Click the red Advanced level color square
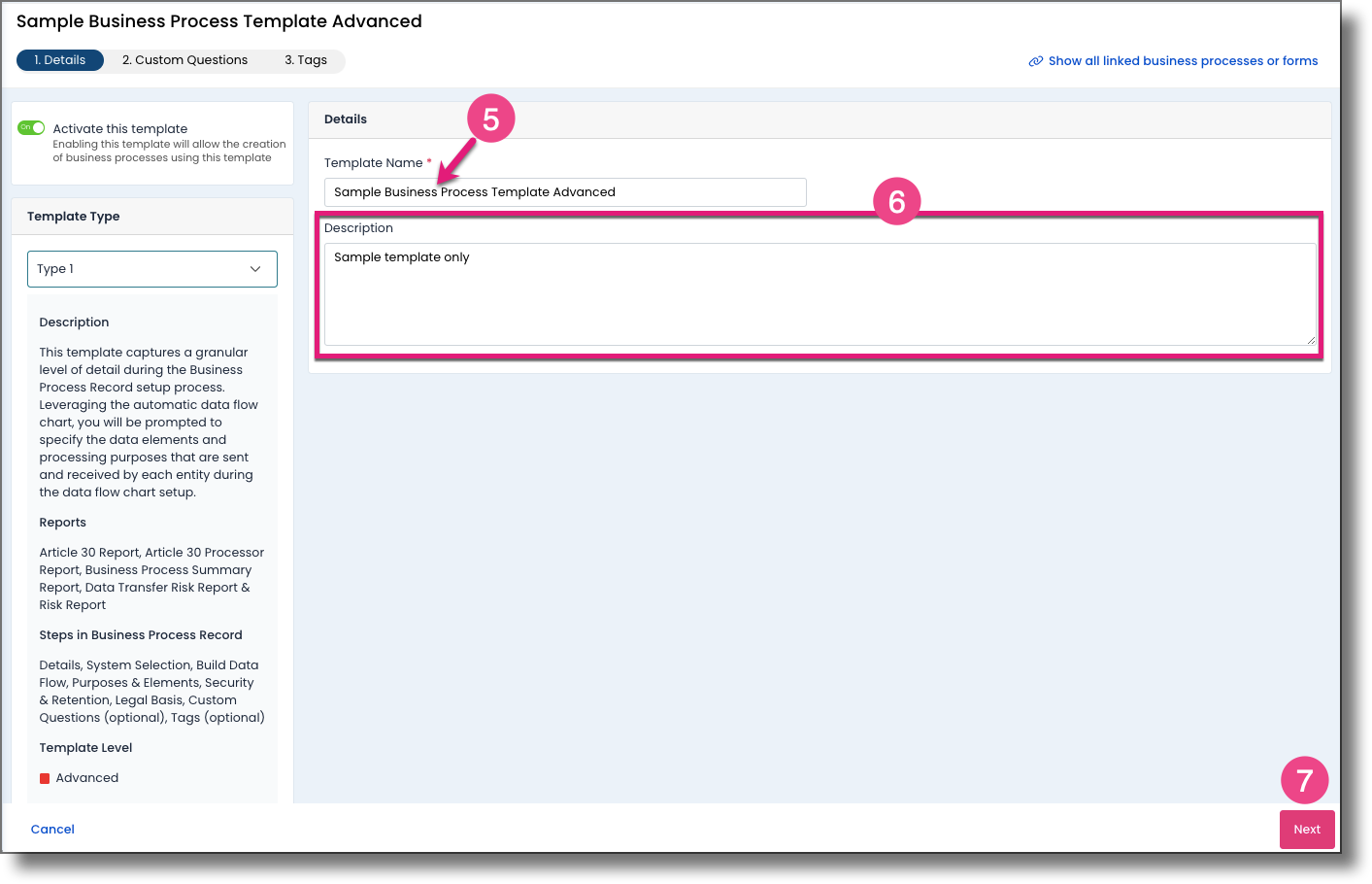The height and width of the screenshot is (884, 1372). point(45,778)
